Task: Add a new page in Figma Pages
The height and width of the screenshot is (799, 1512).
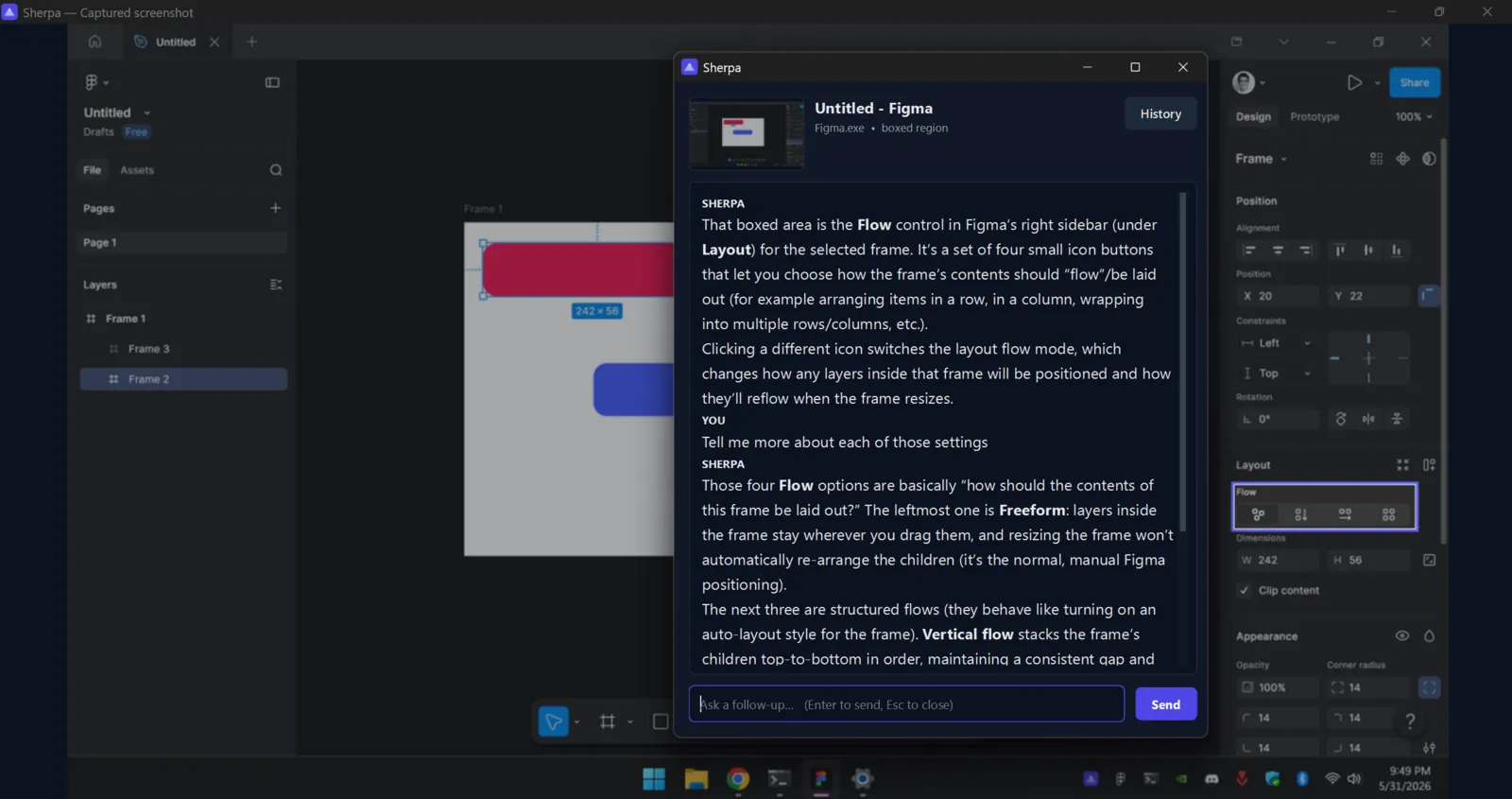Action: (276, 208)
